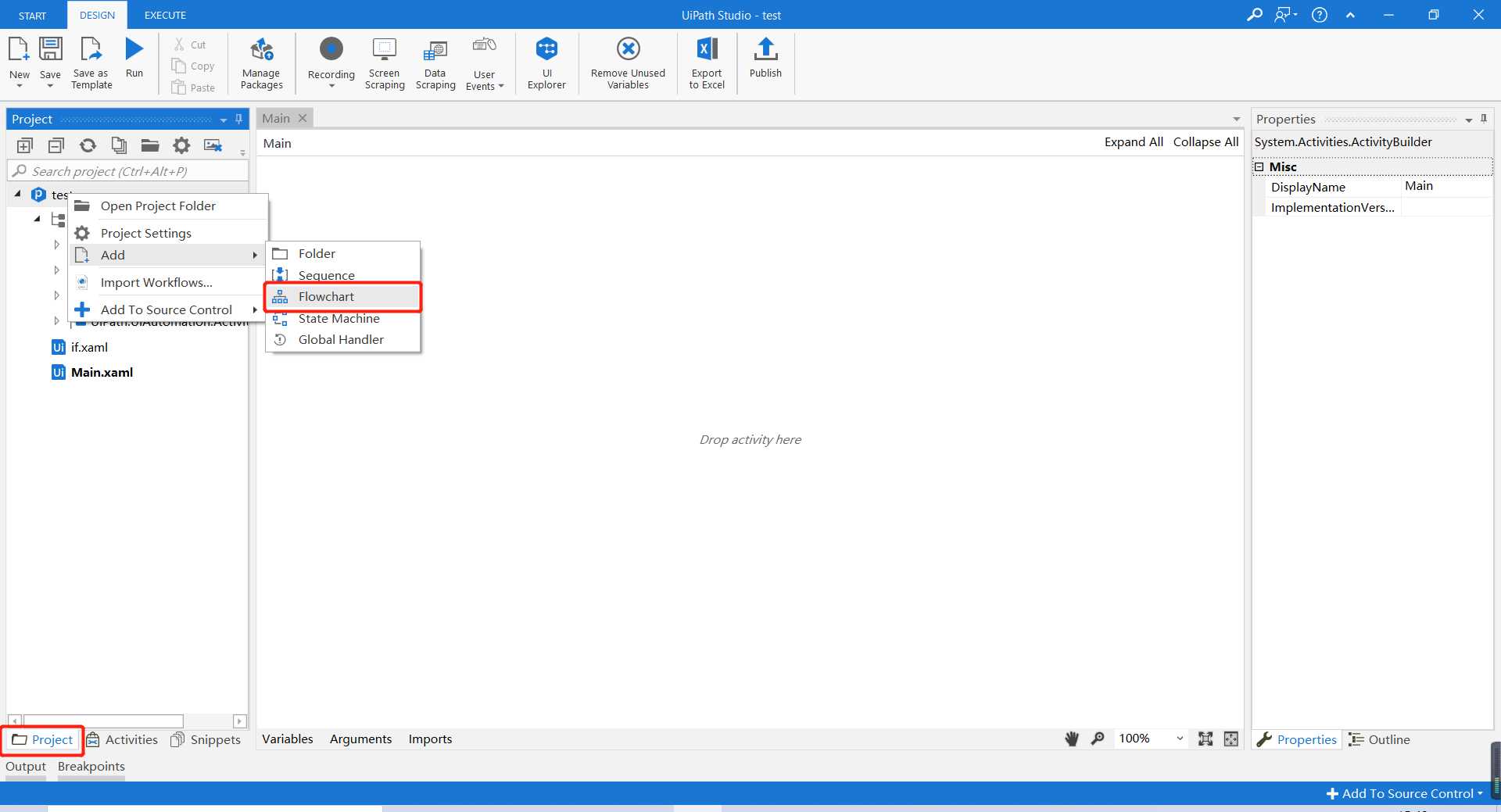
Task: Click Expand All icon in Project toolbar
Action: point(24,145)
